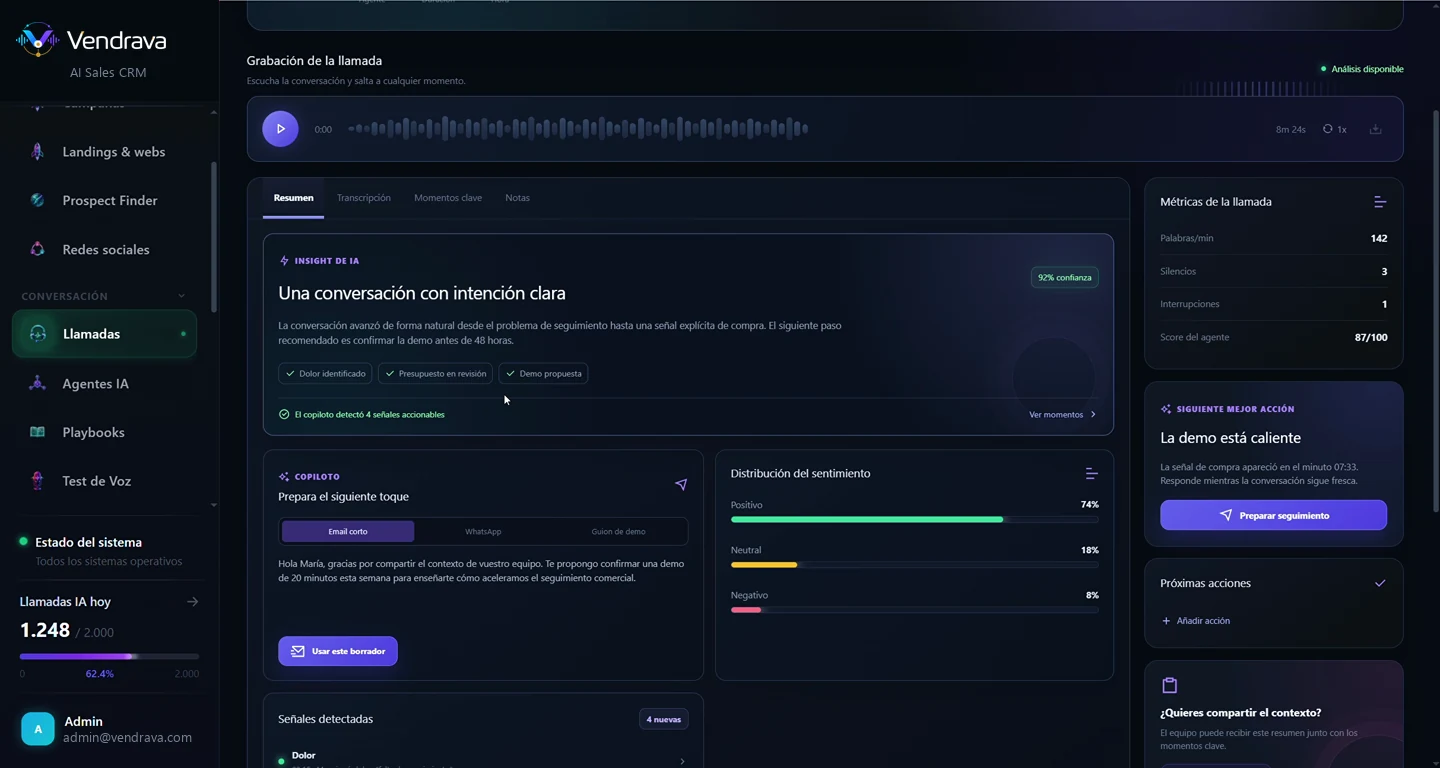
Task: Click the Copiloto sparkle icon
Action: pyautogui.click(x=284, y=477)
